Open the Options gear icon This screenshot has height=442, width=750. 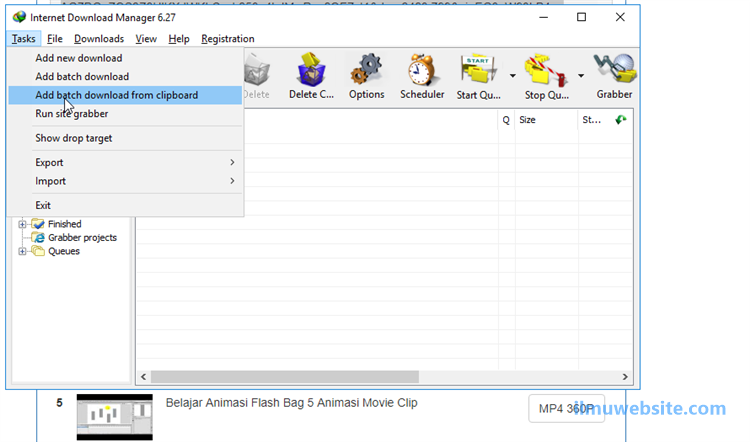pyautogui.click(x=366, y=70)
